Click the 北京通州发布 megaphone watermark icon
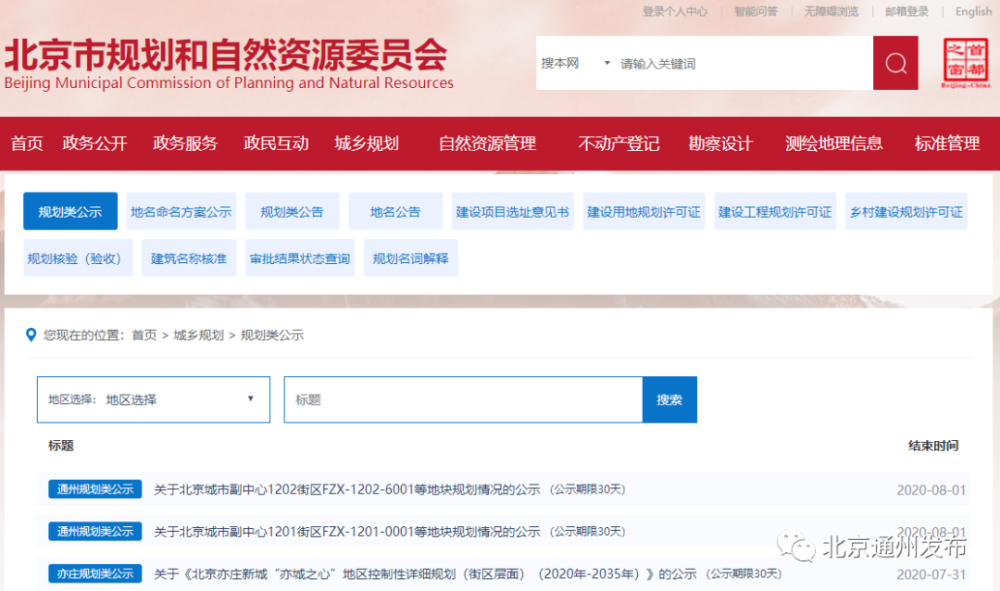 coord(793,549)
